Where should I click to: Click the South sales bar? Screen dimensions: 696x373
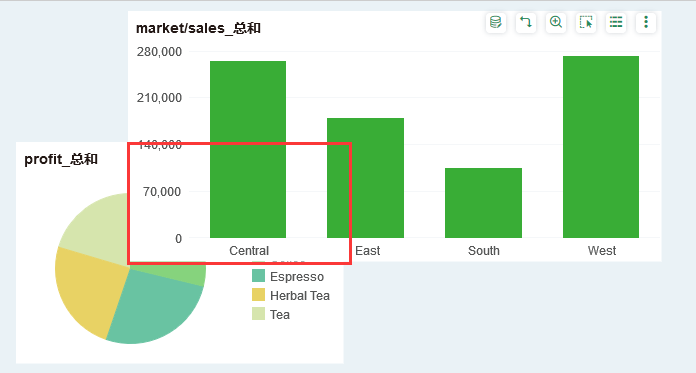(x=483, y=202)
